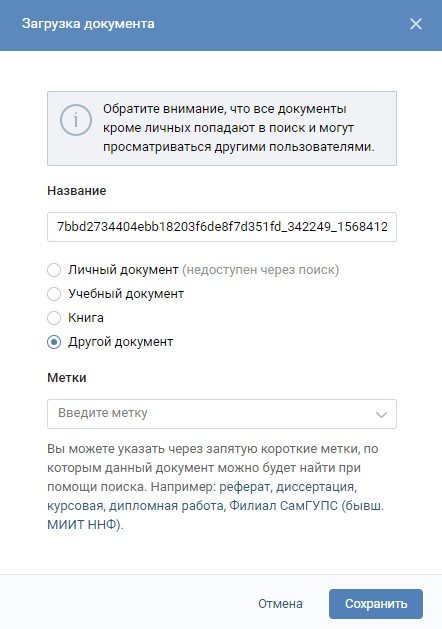The height and width of the screenshot is (629, 442).
Task: Click the Название section label
Action: click(x=77, y=191)
